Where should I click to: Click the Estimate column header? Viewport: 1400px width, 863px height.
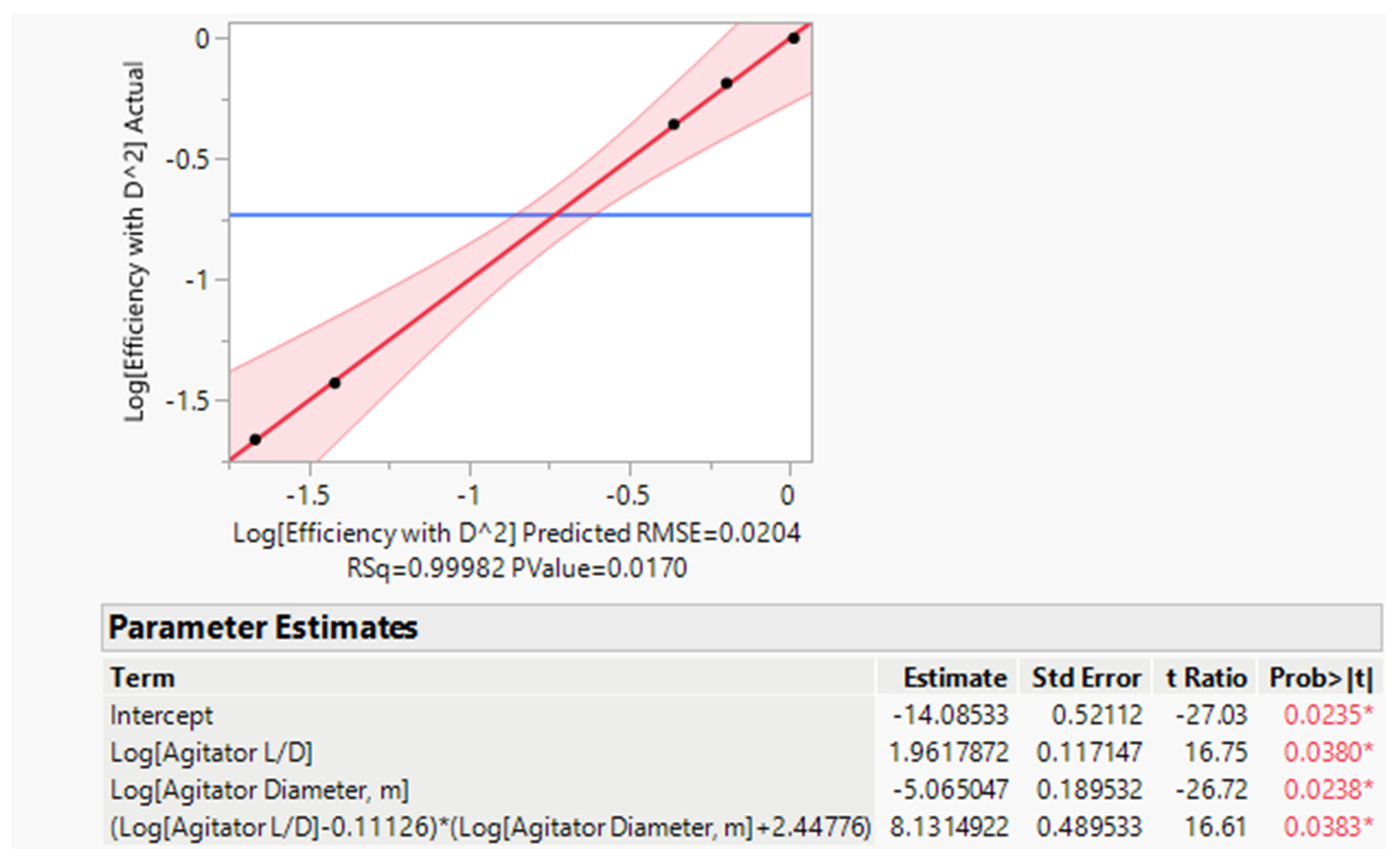coord(954,678)
